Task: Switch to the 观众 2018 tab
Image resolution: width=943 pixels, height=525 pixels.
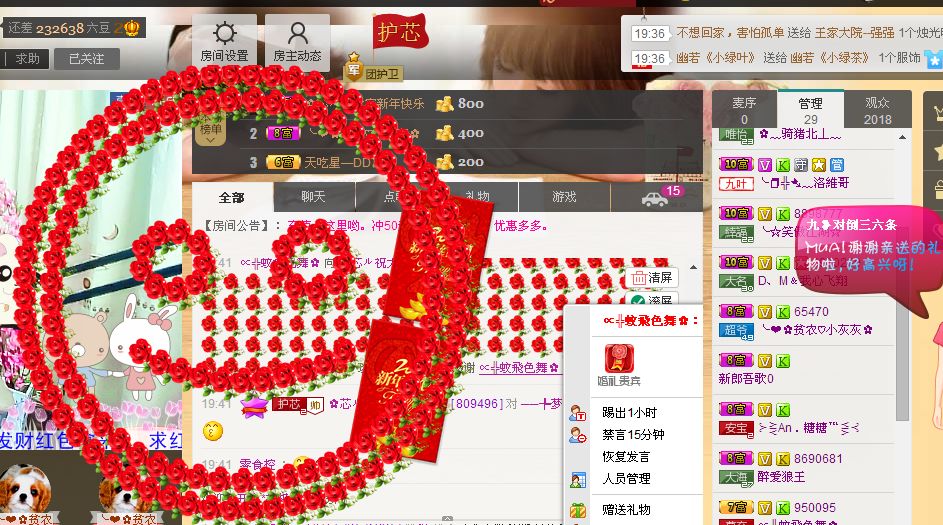Action: (x=878, y=110)
